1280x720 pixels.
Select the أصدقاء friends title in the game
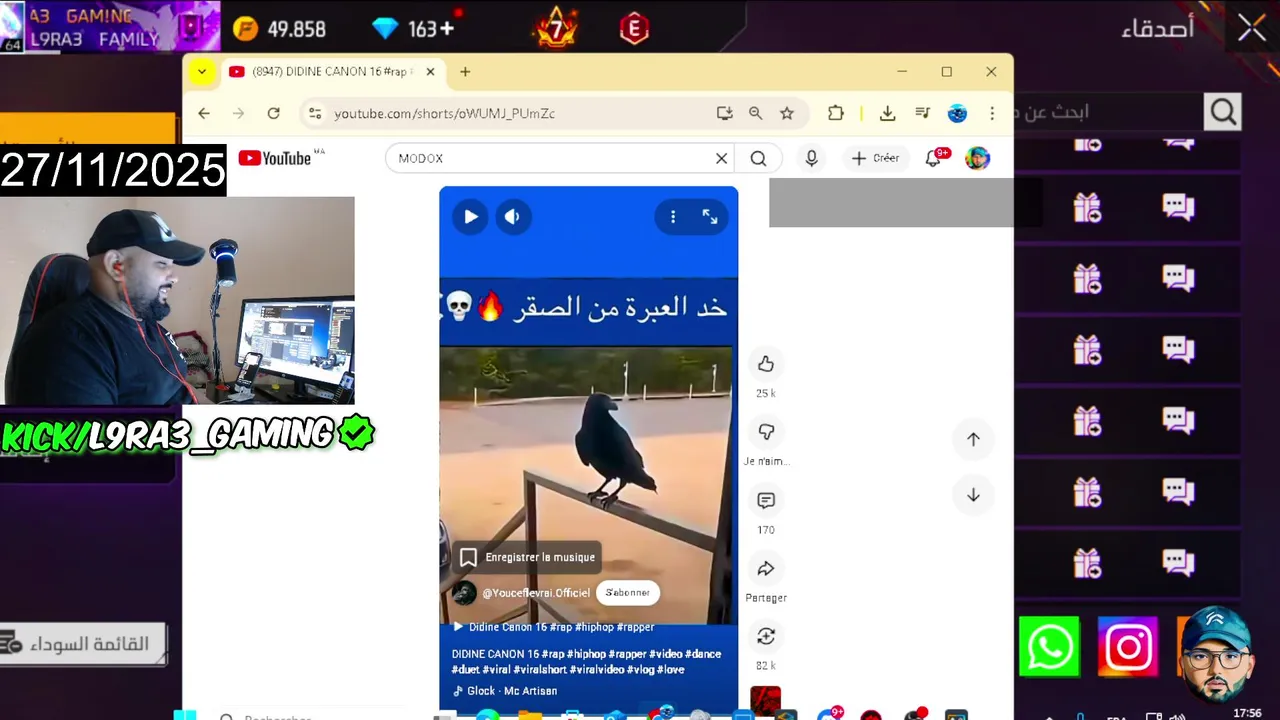[1158, 28]
